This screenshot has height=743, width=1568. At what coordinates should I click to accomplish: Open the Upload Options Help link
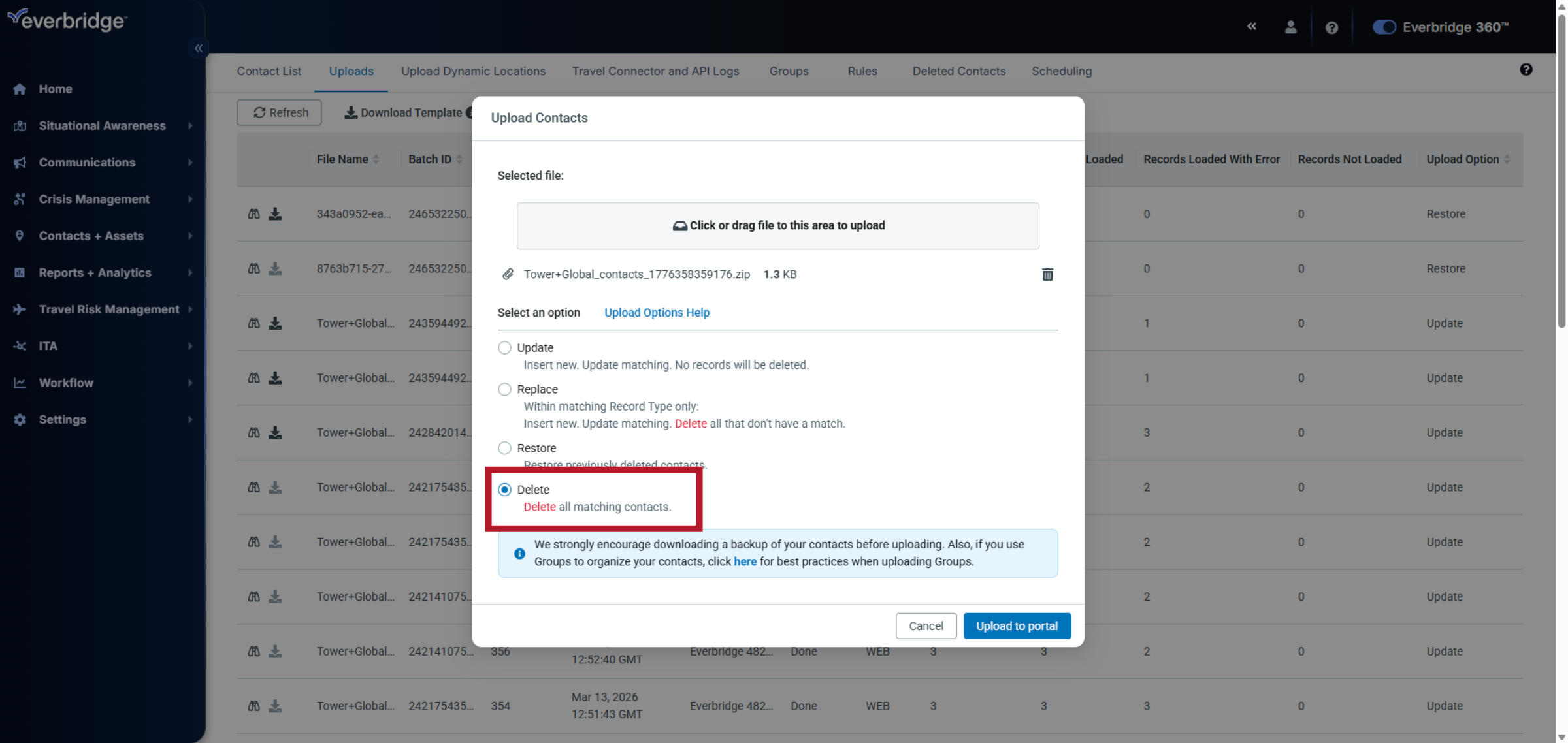pos(656,313)
